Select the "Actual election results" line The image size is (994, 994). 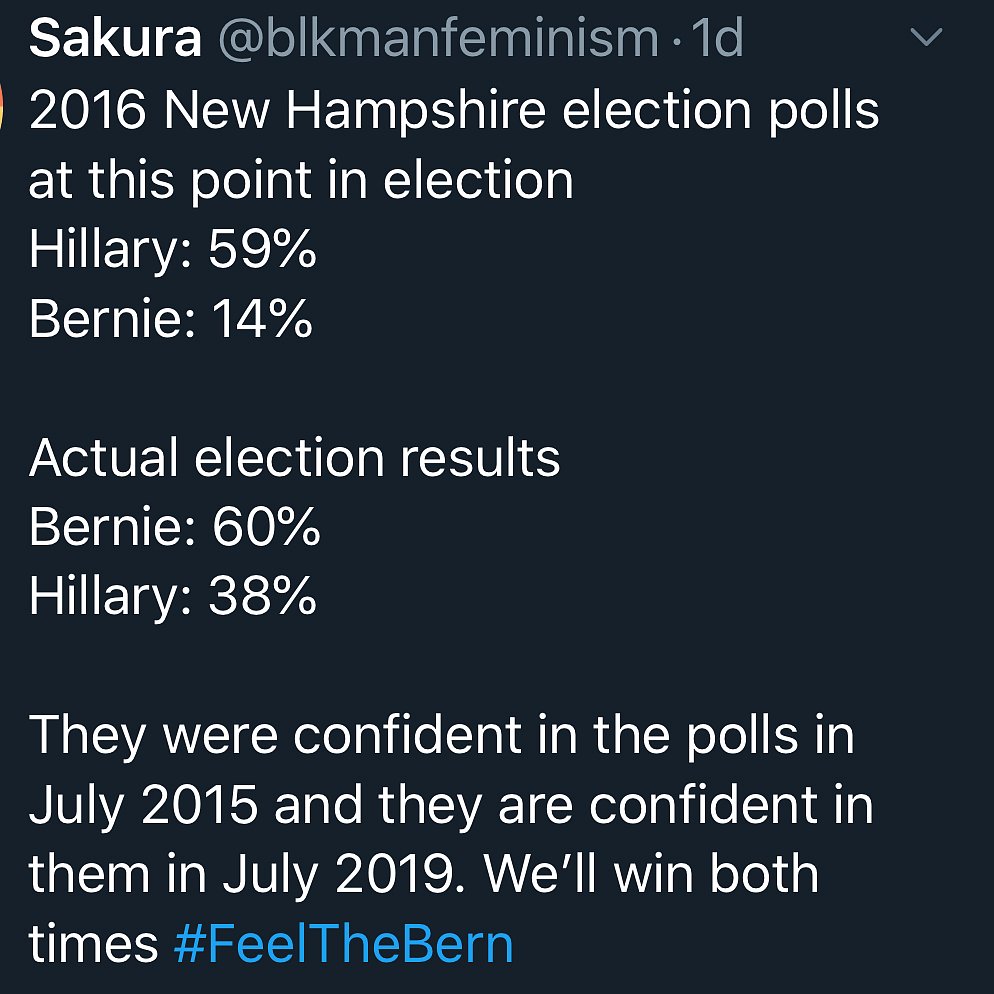click(295, 458)
